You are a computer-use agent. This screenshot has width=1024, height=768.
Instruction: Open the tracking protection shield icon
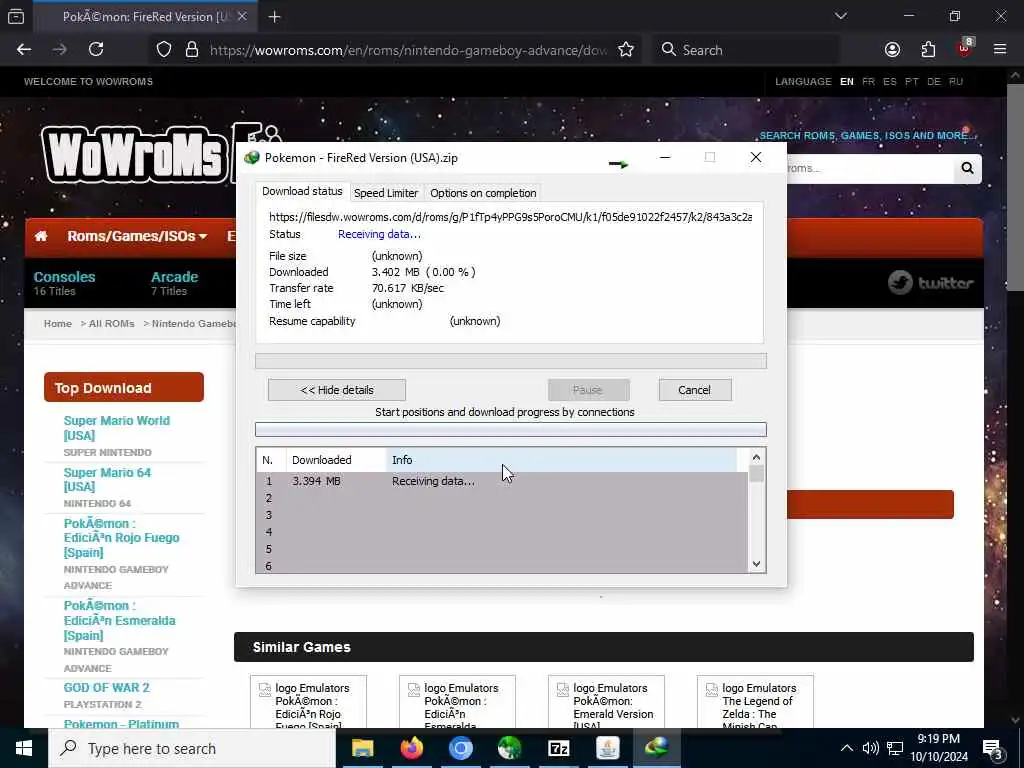[164, 50]
